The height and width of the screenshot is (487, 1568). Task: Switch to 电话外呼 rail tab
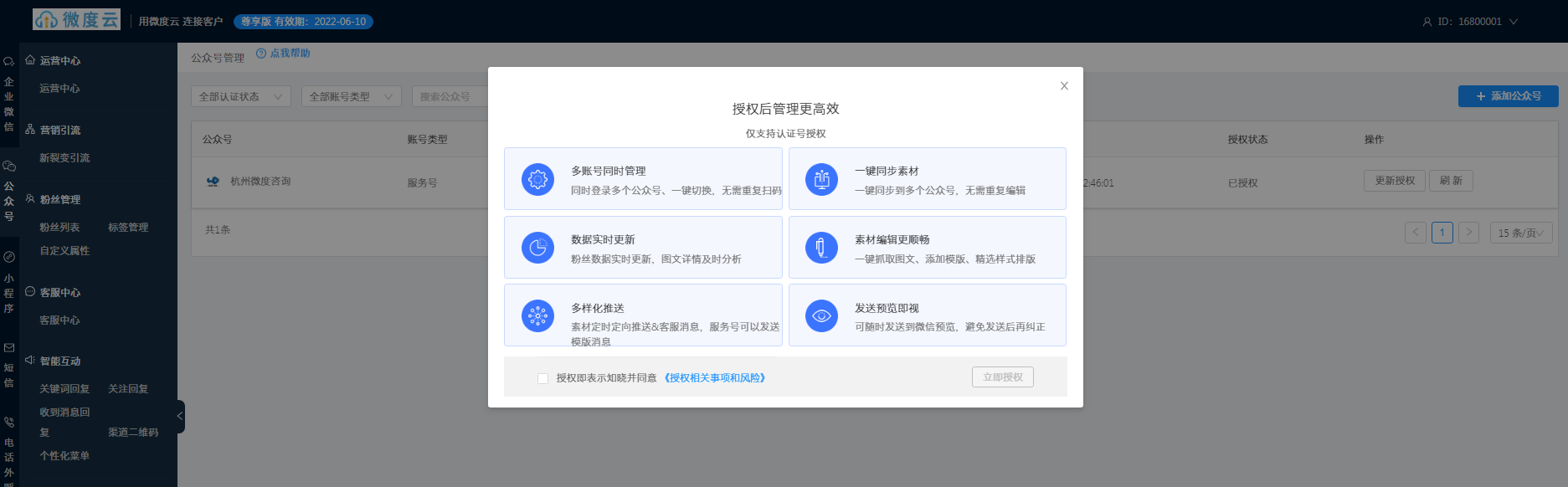[x=9, y=451]
